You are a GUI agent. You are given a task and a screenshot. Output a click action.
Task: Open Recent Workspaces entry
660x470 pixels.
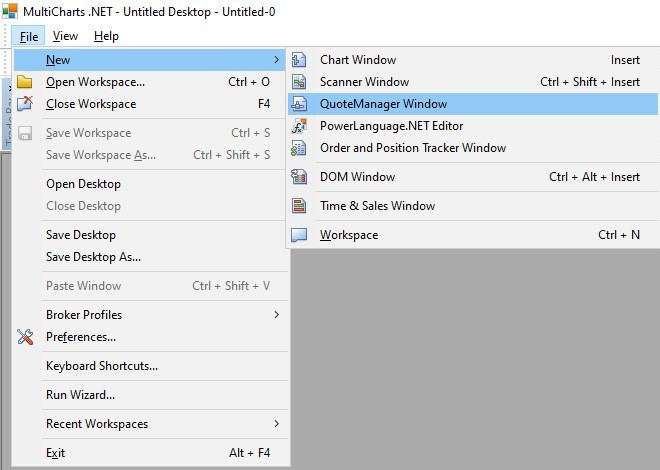(x=149, y=424)
